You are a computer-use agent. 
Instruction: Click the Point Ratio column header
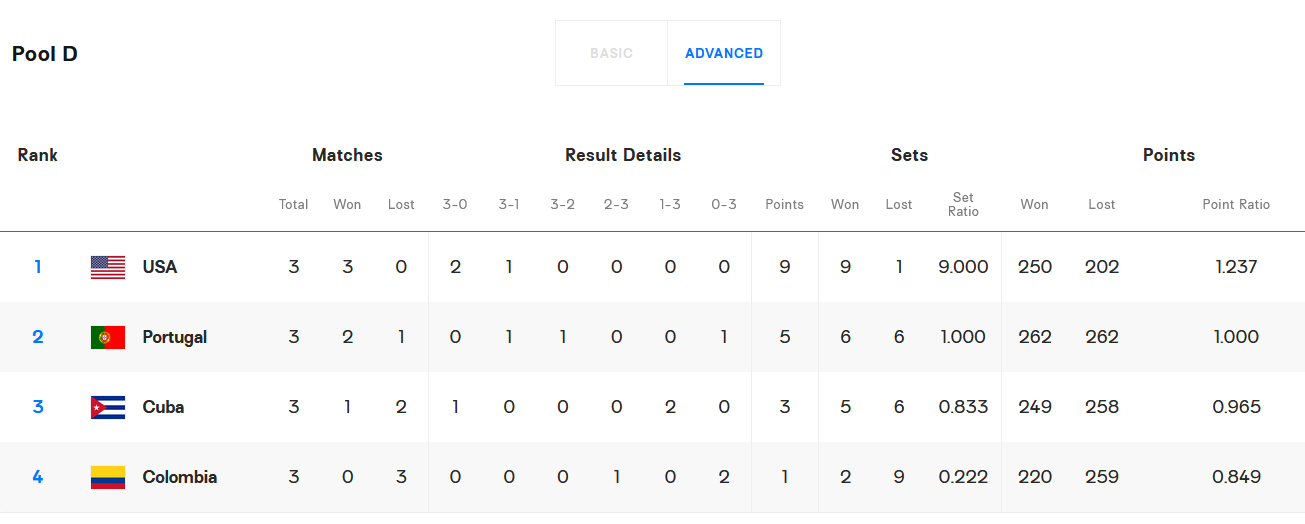click(1236, 204)
